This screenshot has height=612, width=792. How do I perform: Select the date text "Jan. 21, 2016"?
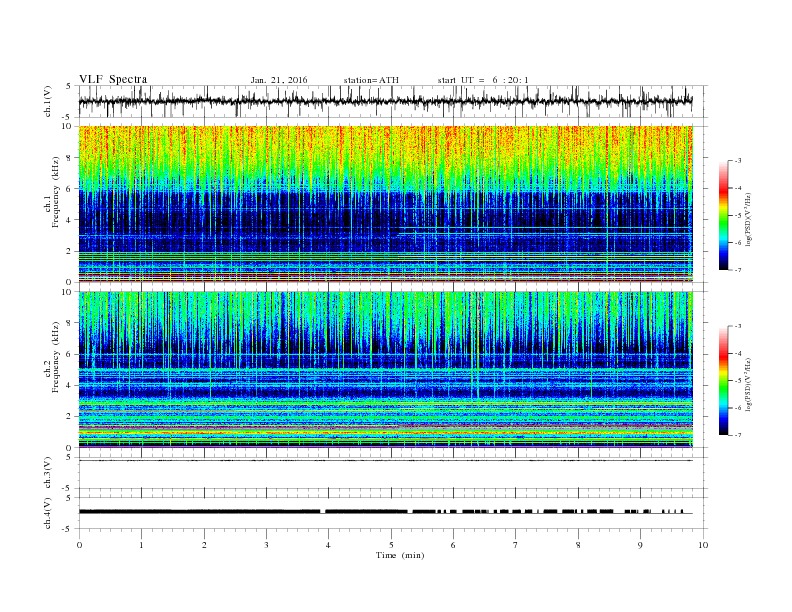pyautogui.click(x=279, y=80)
